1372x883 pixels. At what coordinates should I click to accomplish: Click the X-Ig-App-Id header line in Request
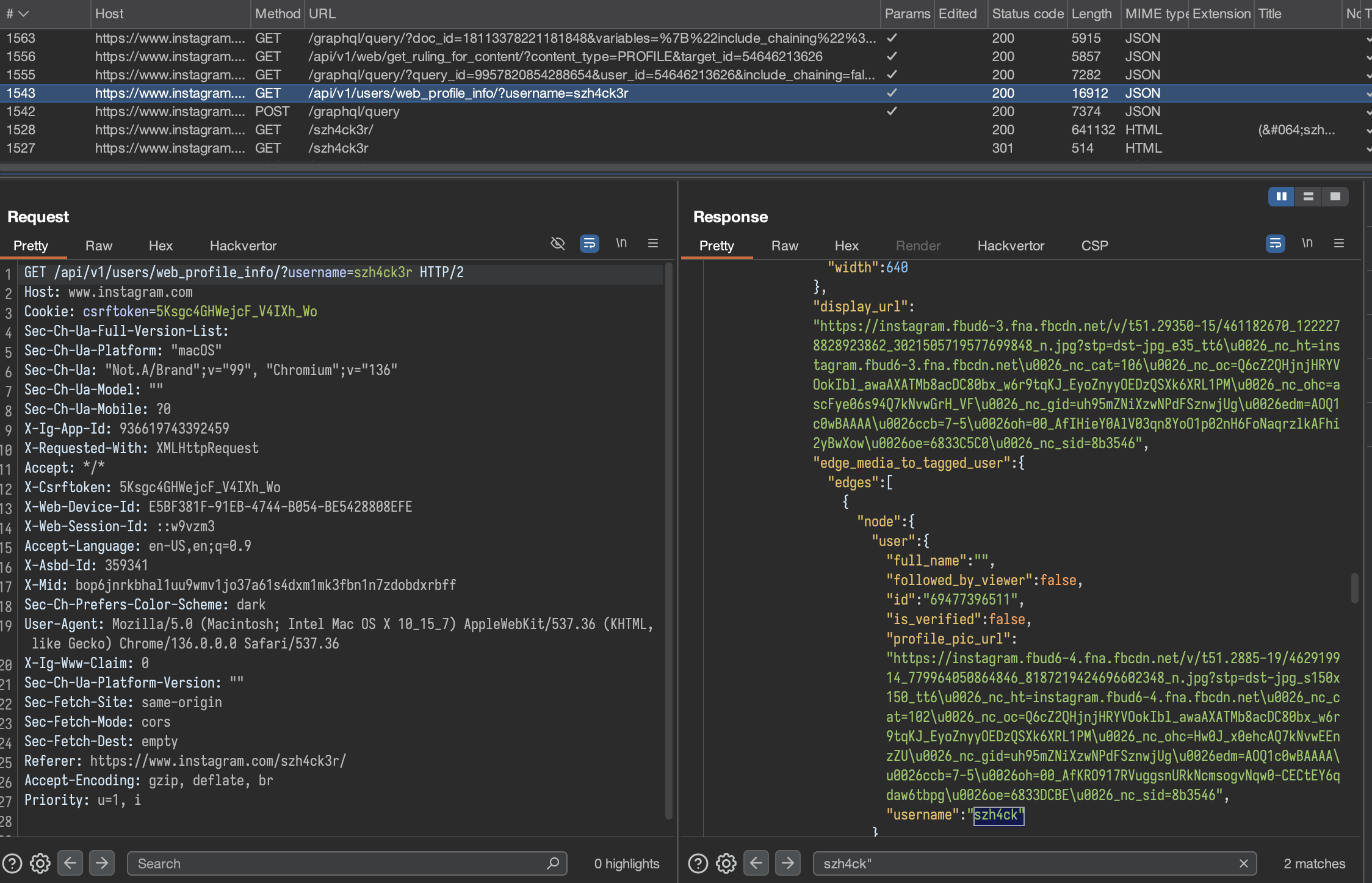coord(127,429)
